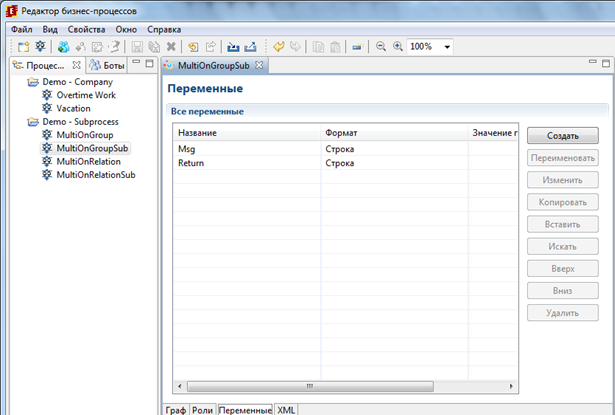The image size is (615, 415).
Task: Close the Процессы view tab
Action: pos(76,65)
